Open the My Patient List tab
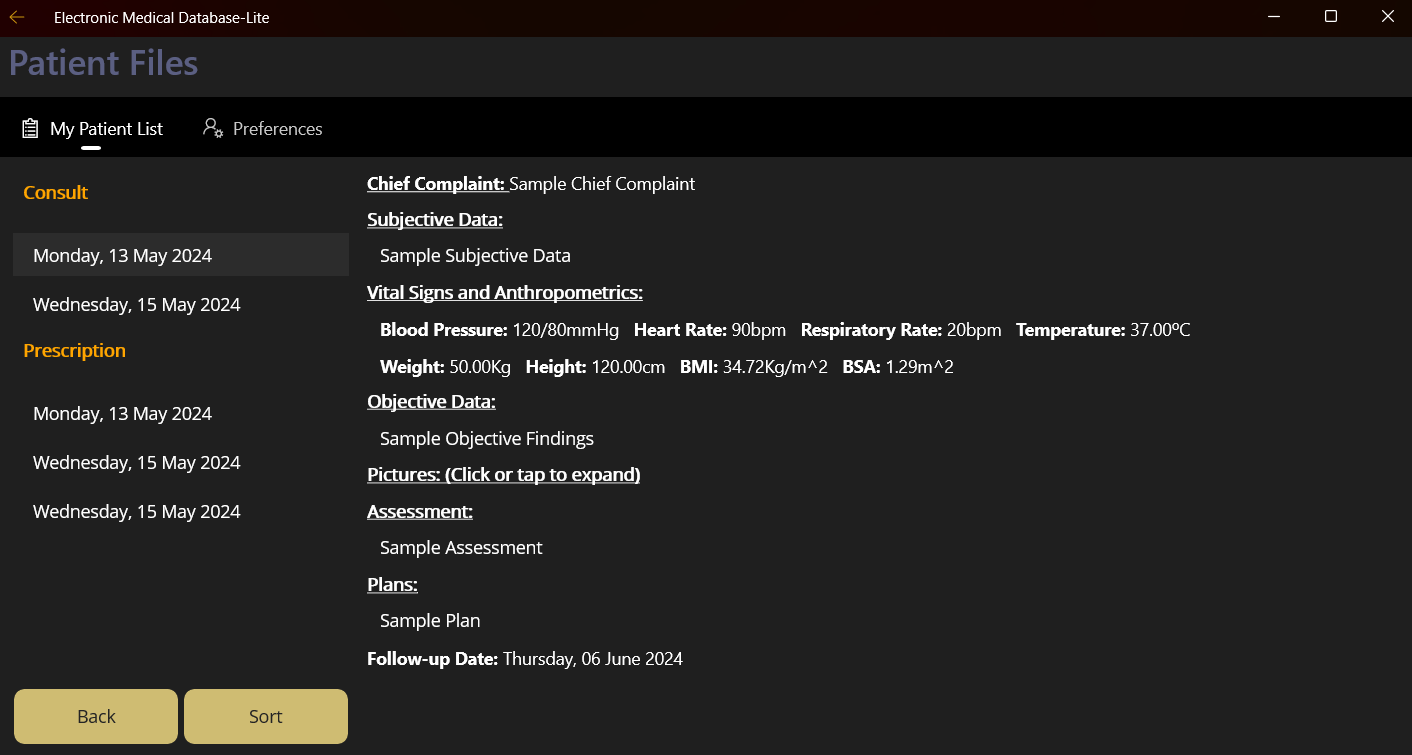 (106, 128)
